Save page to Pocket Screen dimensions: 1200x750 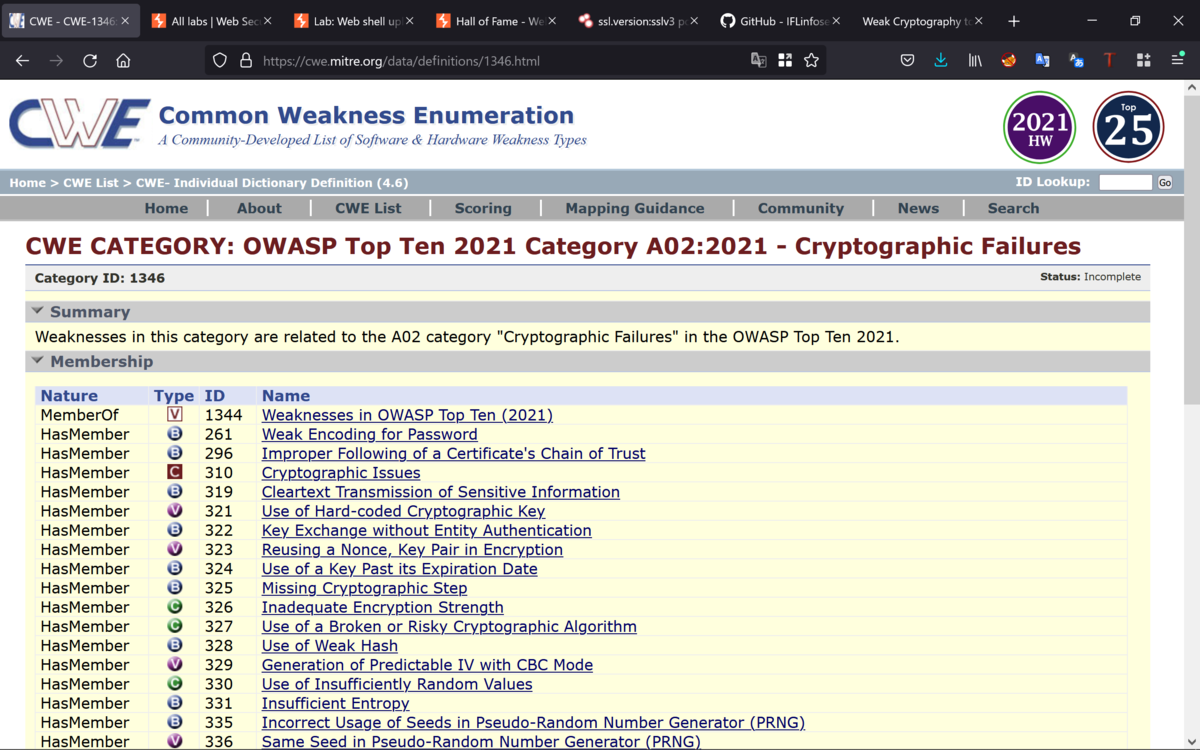[907, 61]
